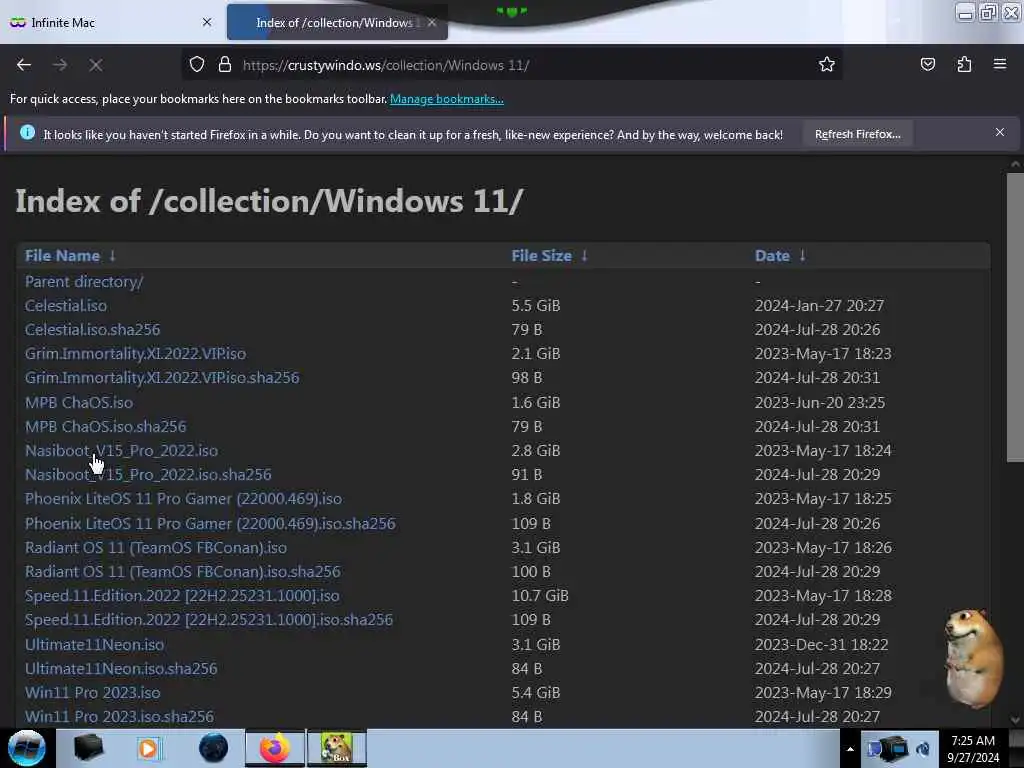The width and height of the screenshot is (1024, 768).
Task: Select the Index of /collection/Windows tab
Action: pos(337,22)
